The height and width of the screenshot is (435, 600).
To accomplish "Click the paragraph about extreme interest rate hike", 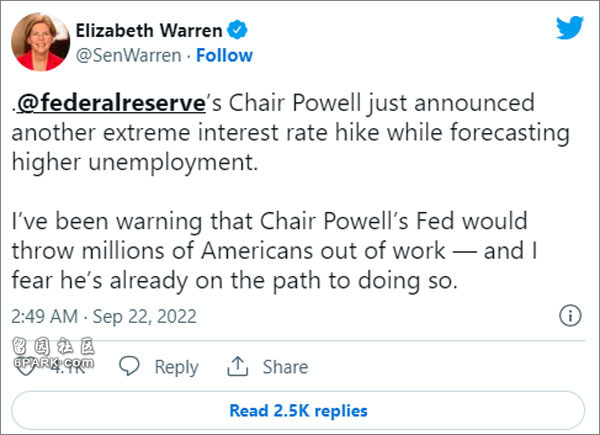I will (290, 132).
